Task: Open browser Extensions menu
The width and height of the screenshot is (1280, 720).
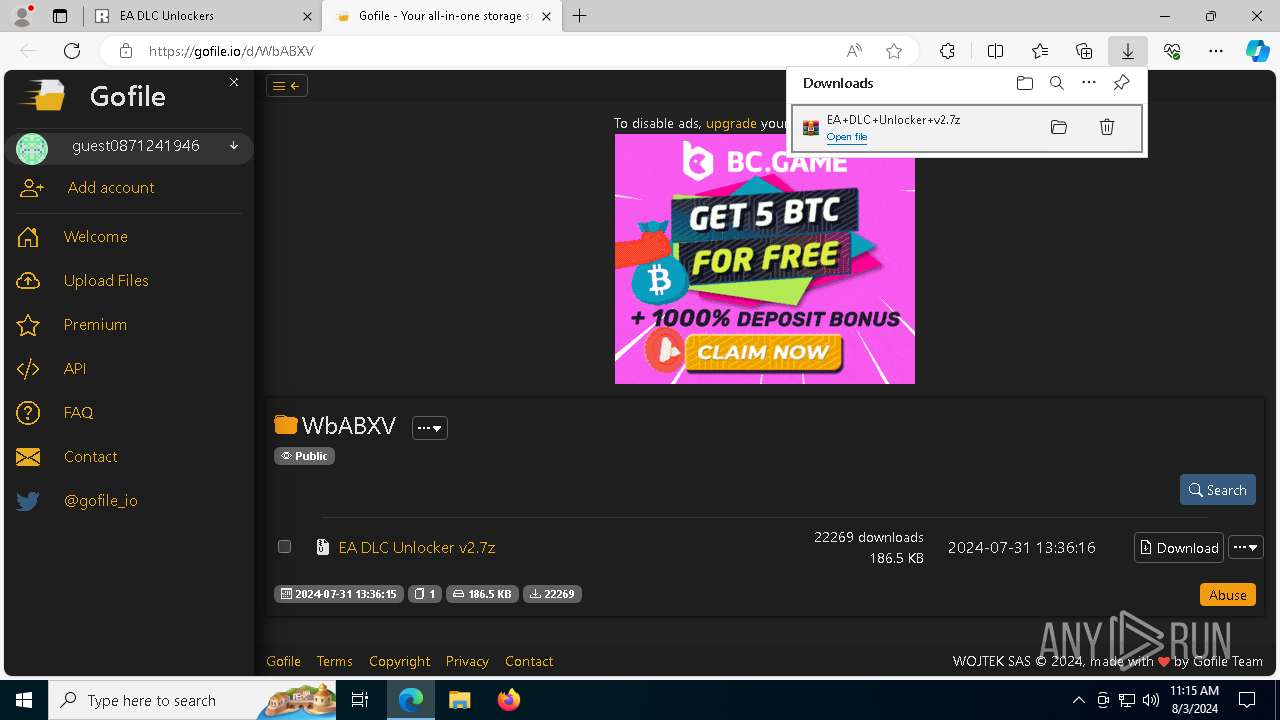Action: pos(947,51)
